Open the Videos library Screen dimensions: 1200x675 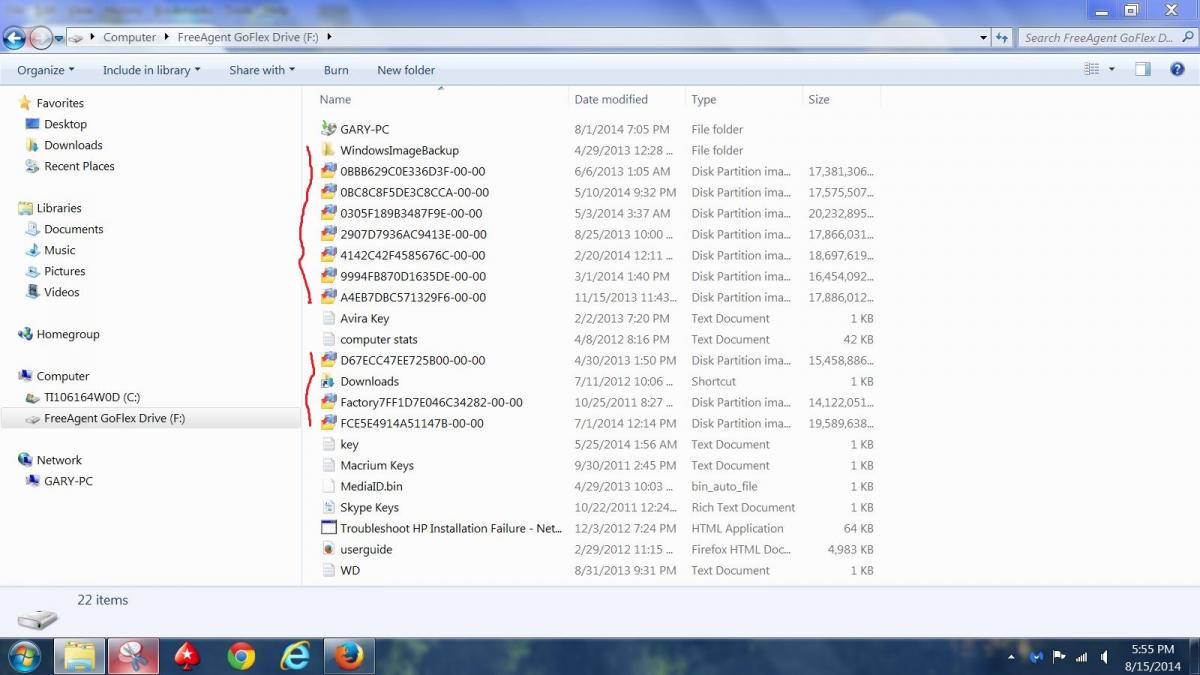61,292
